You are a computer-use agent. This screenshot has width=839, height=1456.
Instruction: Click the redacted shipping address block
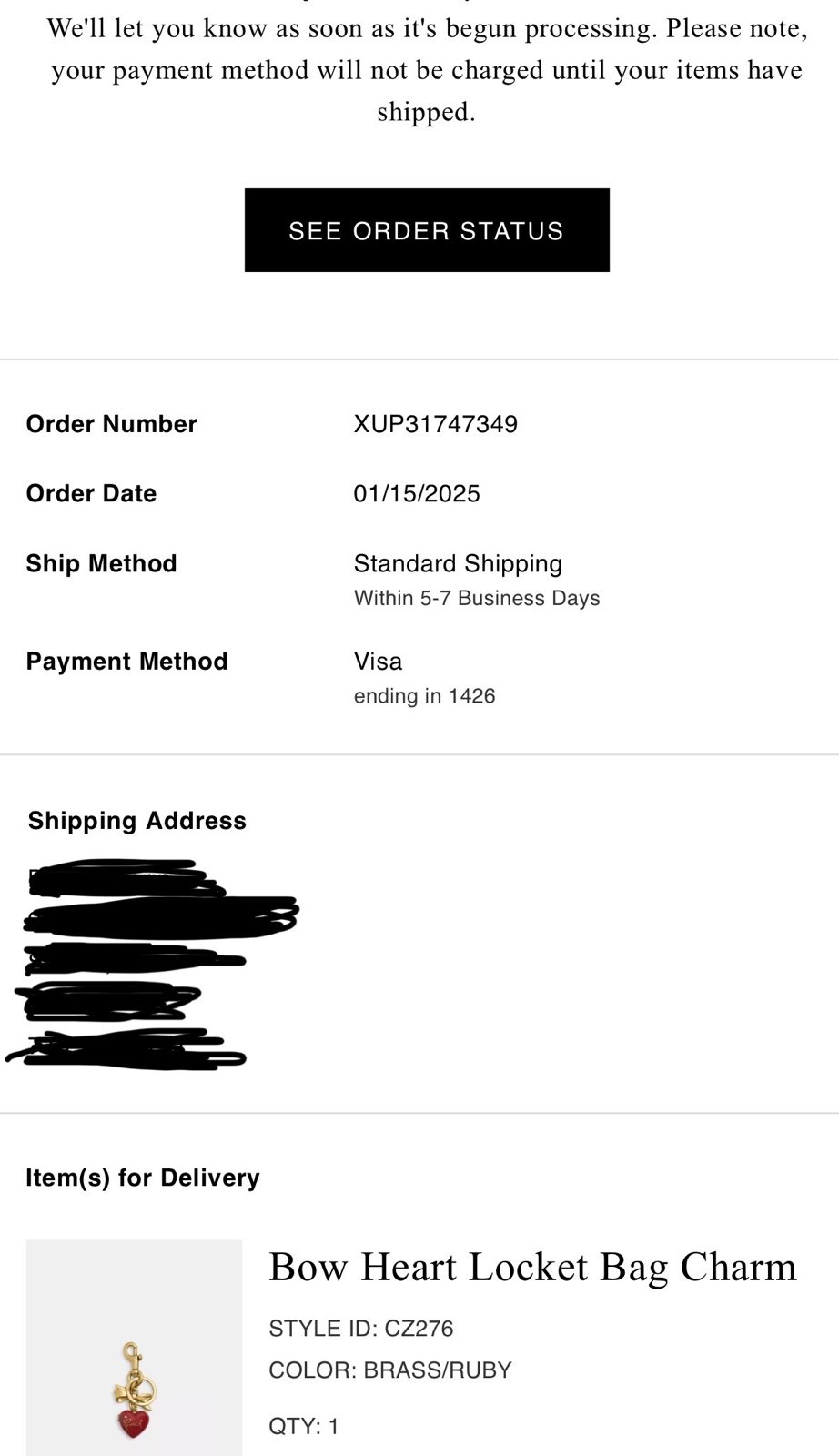[x=153, y=963]
